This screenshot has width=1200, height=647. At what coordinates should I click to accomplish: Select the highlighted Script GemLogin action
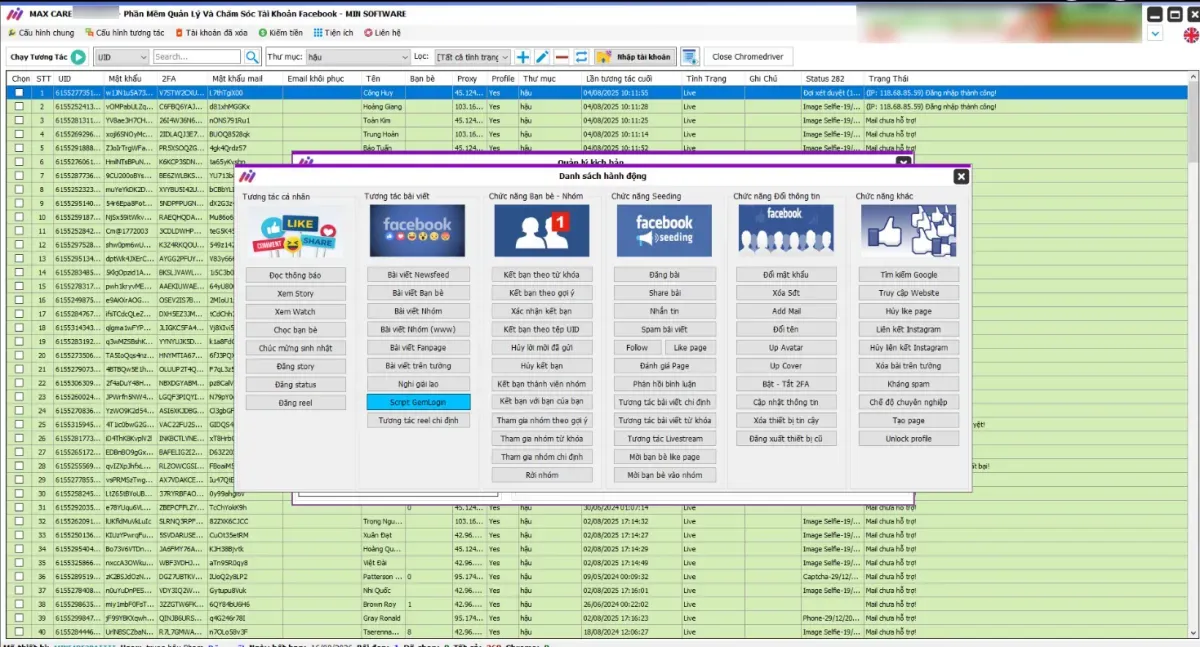418,402
